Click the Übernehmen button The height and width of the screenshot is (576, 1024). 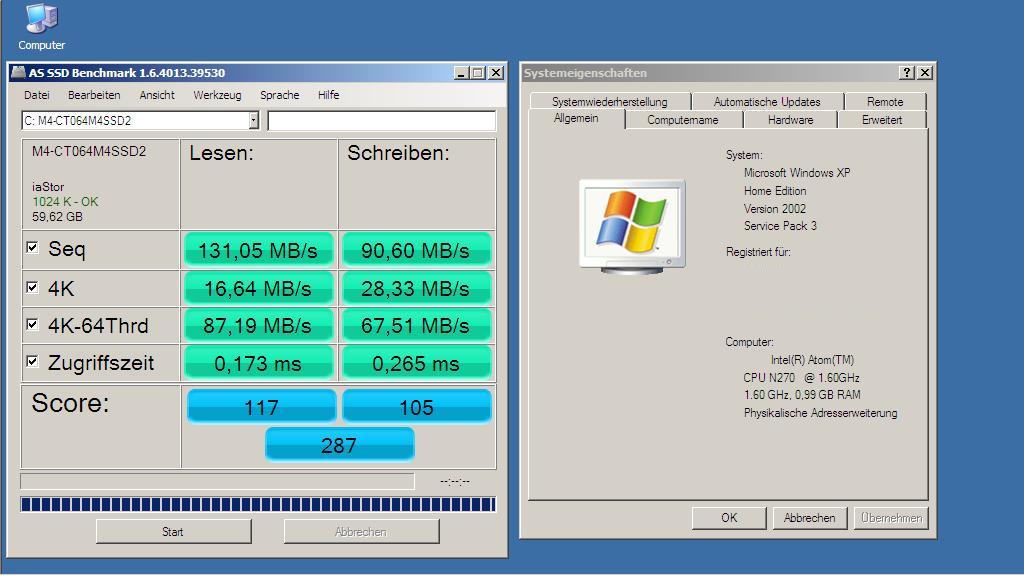point(891,518)
